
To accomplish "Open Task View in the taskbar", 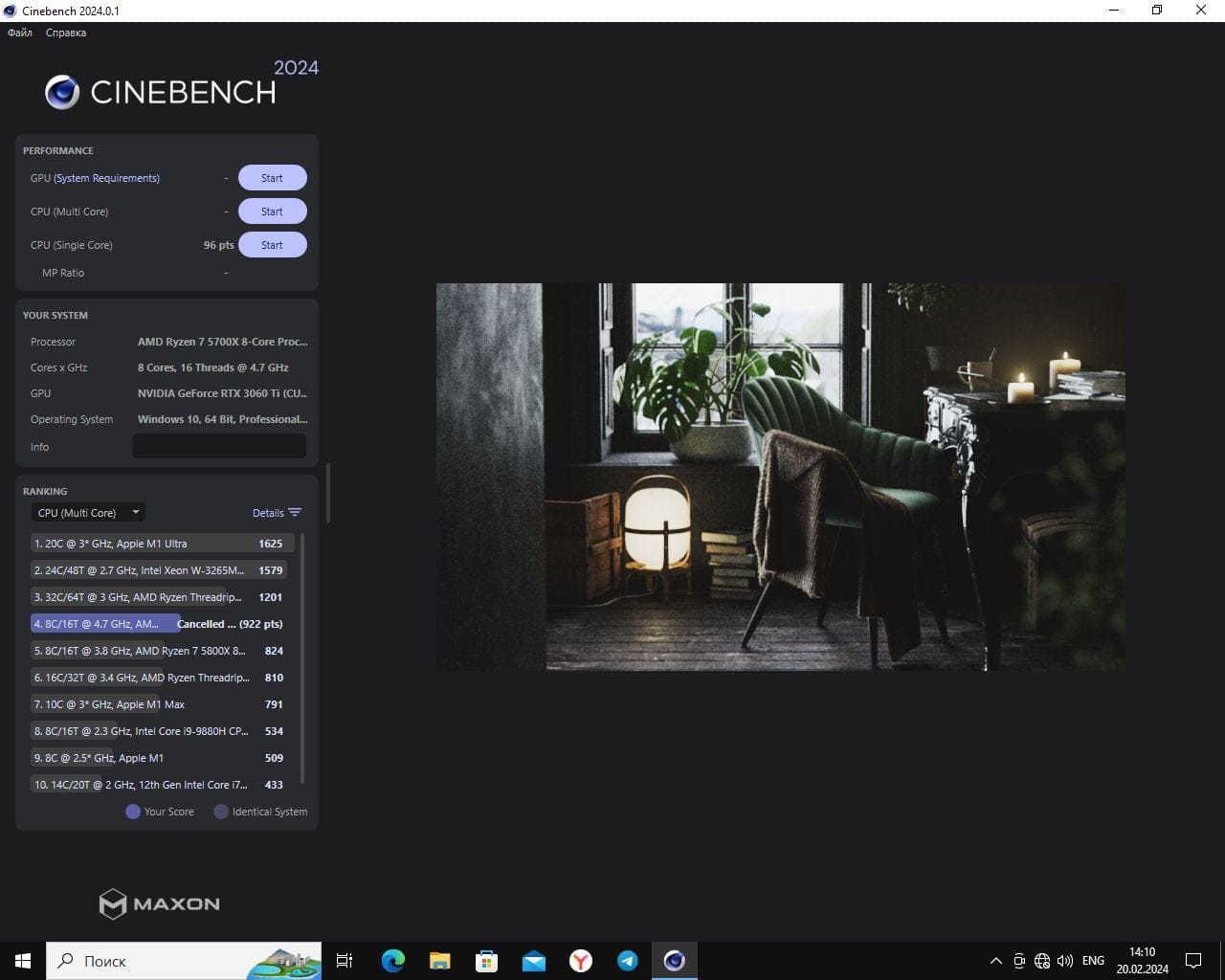I will pyautogui.click(x=345, y=961).
